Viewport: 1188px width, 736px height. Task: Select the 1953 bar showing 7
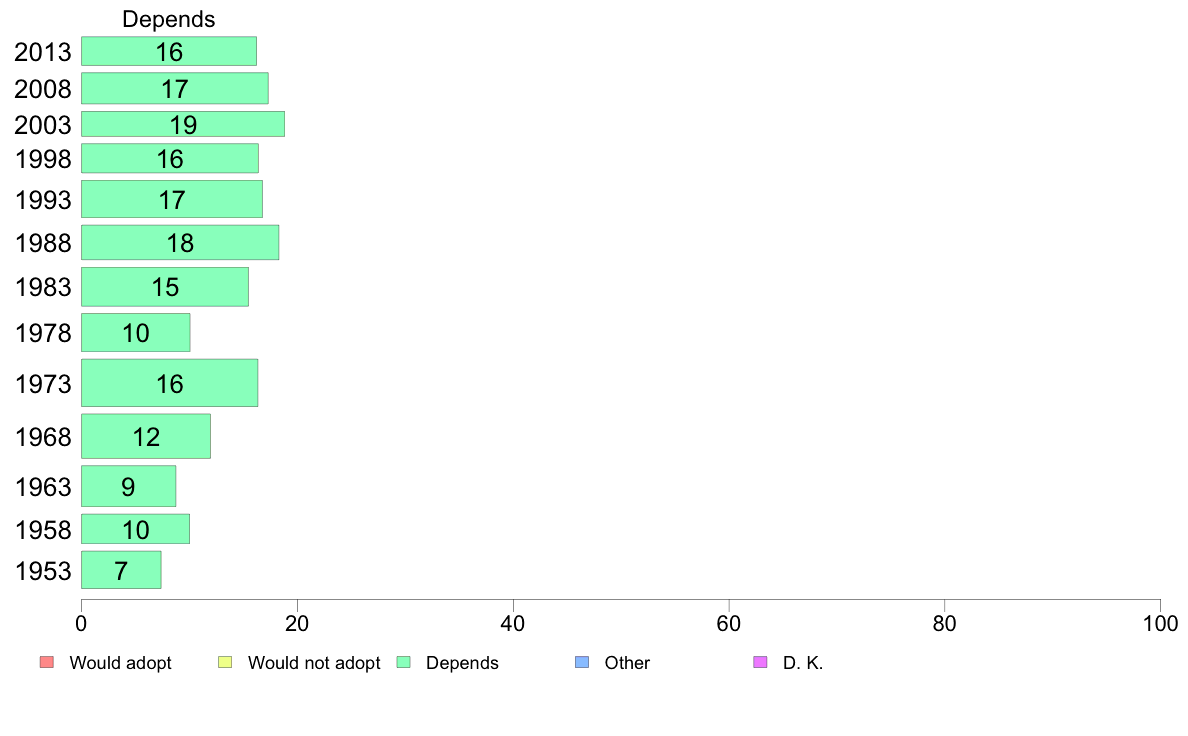tap(121, 570)
